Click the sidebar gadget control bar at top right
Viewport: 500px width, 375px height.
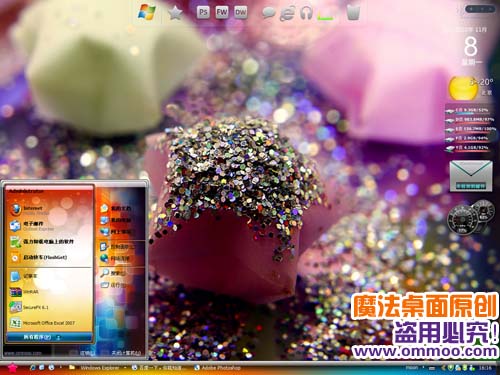[480, 9]
